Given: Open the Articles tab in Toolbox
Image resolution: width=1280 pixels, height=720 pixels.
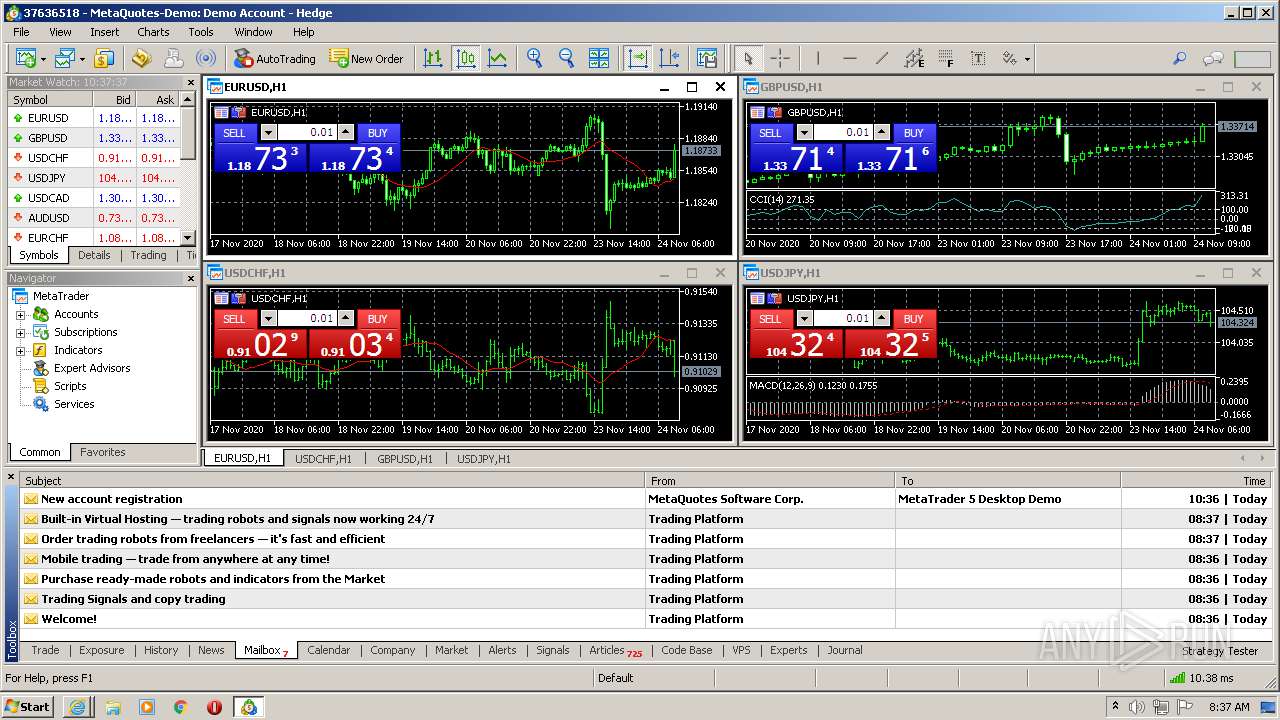Looking at the screenshot, I should click(x=614, y=650).
